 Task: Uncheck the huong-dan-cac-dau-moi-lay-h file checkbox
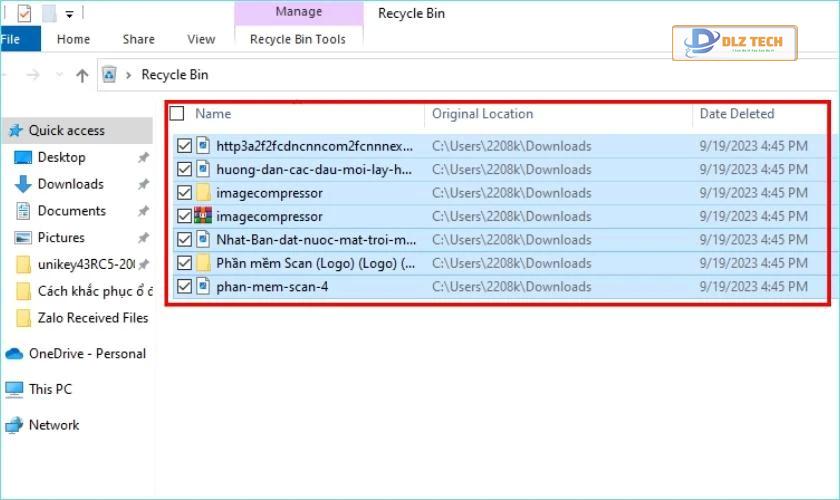click(184, 169)
